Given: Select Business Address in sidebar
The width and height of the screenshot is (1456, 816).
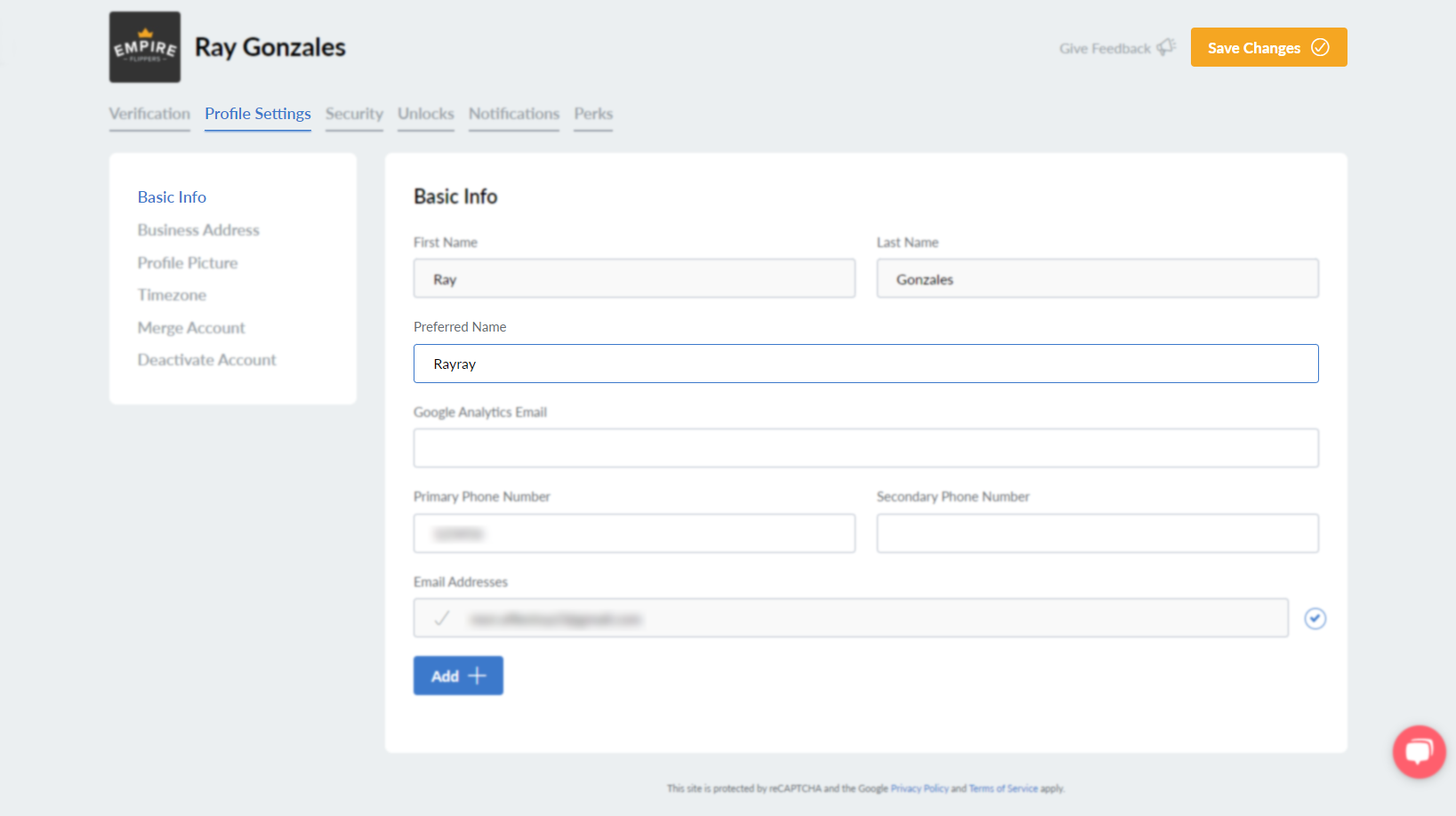Looking at the screenshot, I should 198,230.
